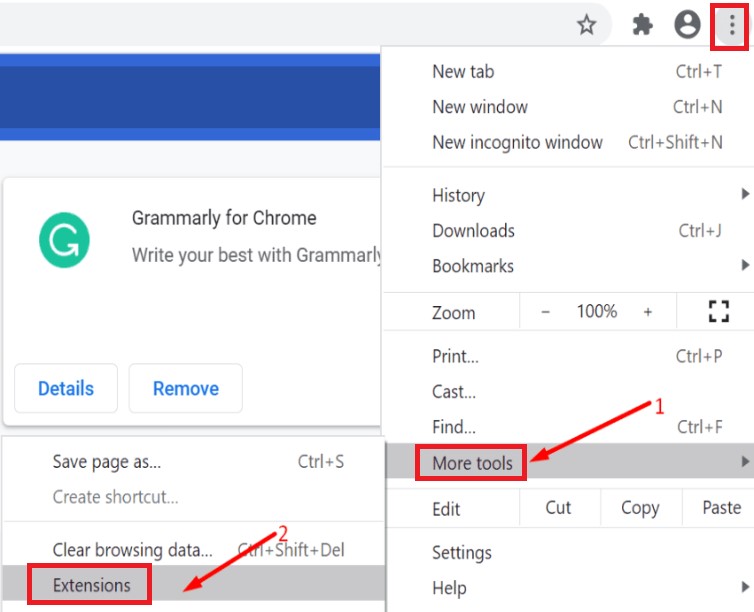
Task: Open the three-dot Chrome menu
Action: [x=731, y=25]
